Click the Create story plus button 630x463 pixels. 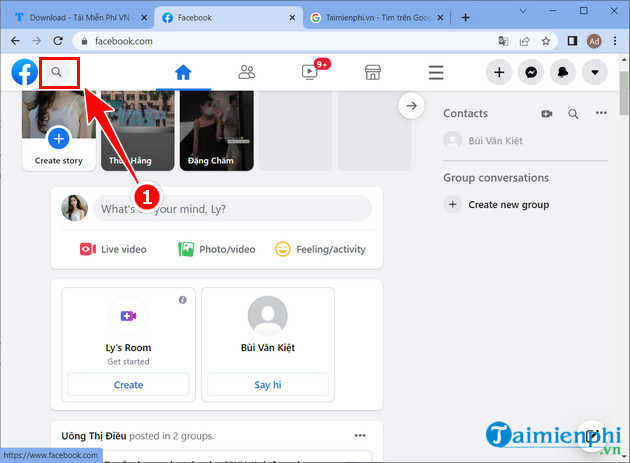coord(59,139)
